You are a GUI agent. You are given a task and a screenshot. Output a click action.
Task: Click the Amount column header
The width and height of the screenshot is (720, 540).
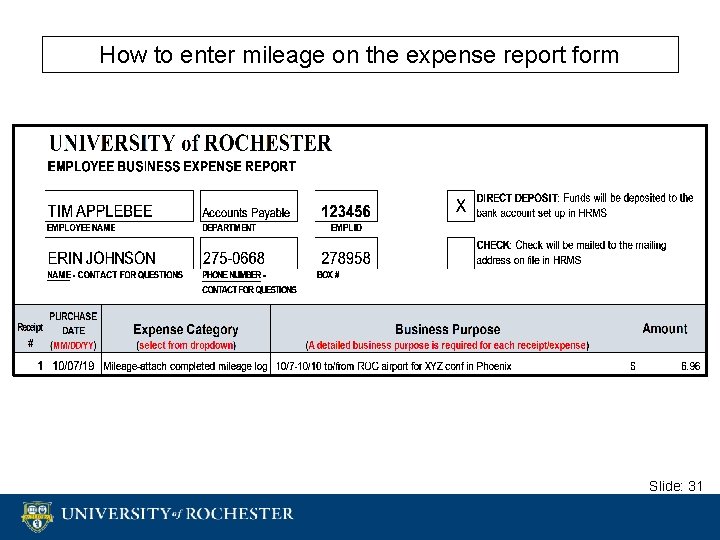[665, 329]
